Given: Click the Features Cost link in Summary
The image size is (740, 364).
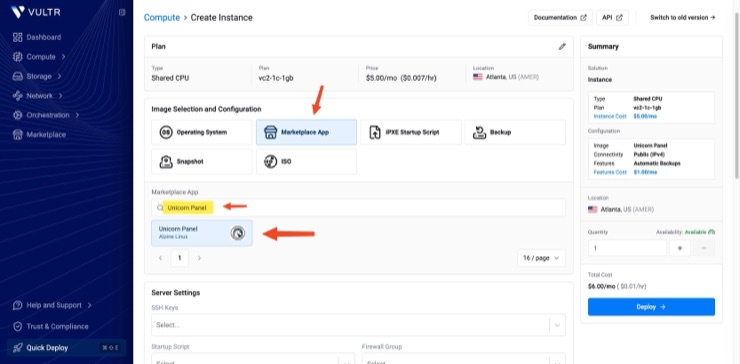Looking at the screenshot, I should pyautogui.click(x=610, y=172).
